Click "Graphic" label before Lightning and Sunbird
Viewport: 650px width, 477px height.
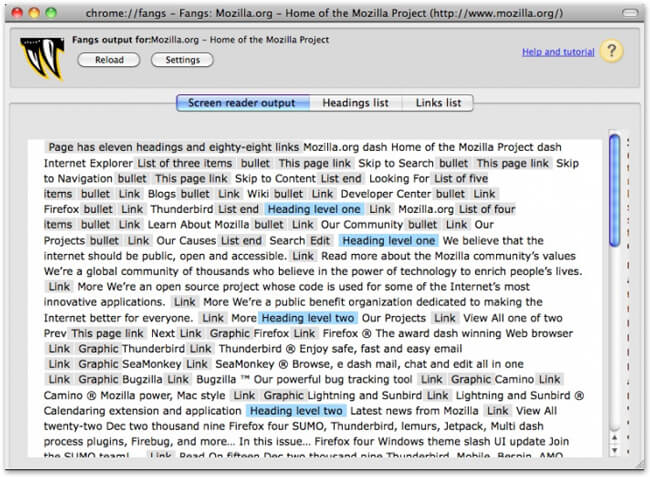284,395
